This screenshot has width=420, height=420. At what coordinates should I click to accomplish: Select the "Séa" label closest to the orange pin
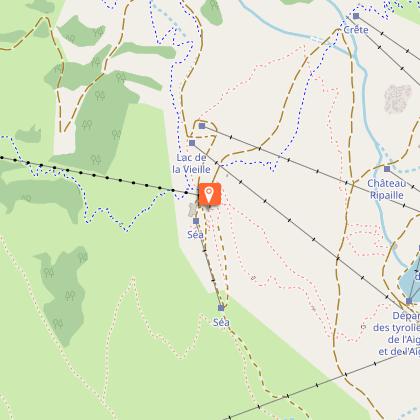click(x=195, y=235)
